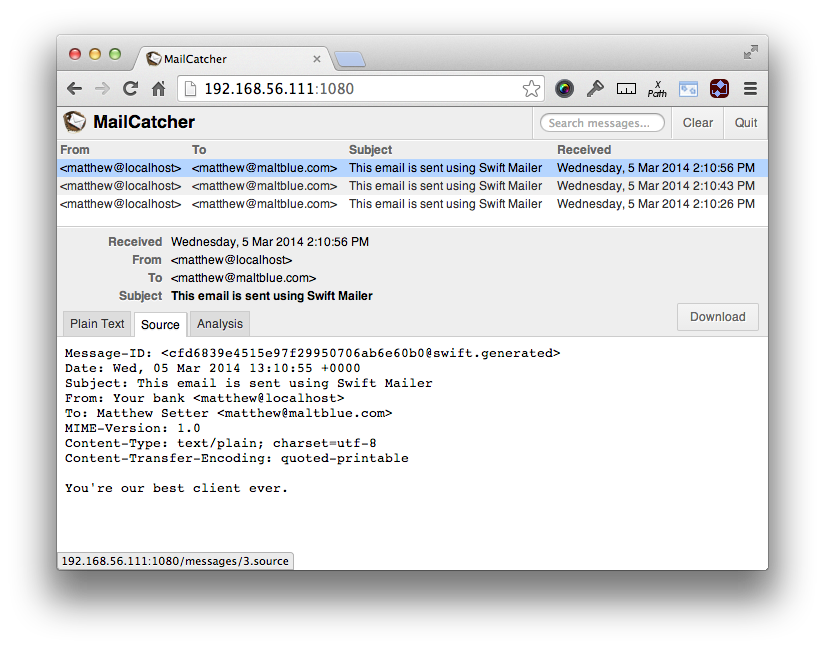
Task: Close the MailCatcher browser tab
Action: [x=317, y=59]
